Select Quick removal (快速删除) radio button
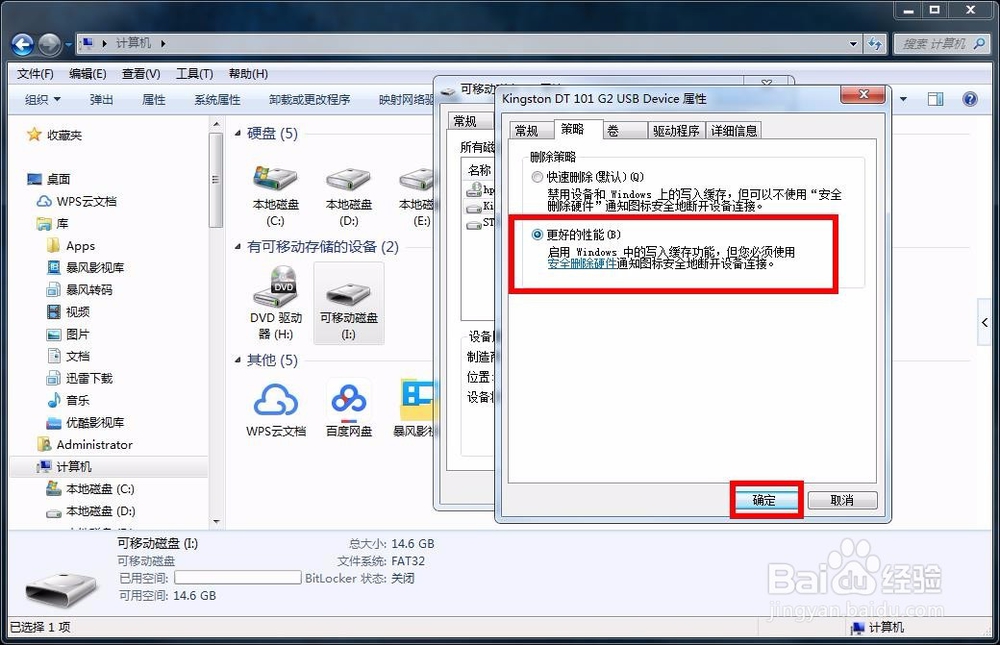Viewport: 1000px width, 645px height. click(x=537, y=177)
